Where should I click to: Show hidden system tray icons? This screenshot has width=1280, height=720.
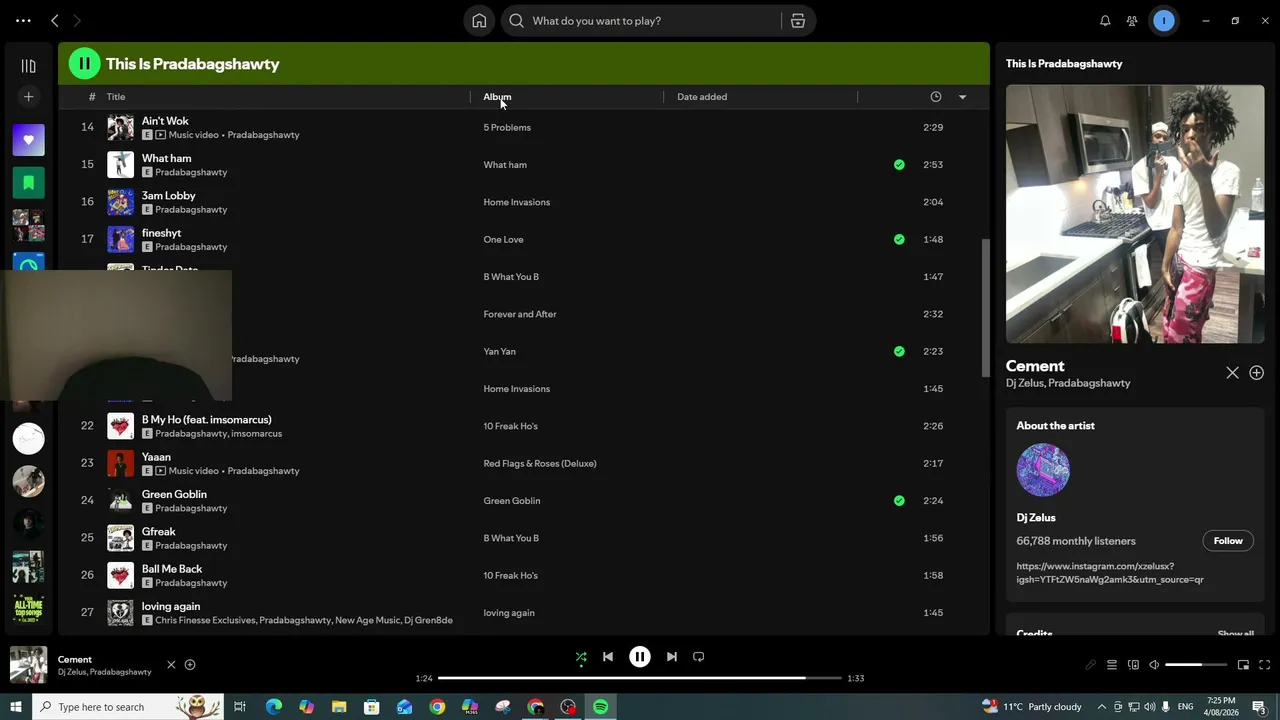point(1102,707)
